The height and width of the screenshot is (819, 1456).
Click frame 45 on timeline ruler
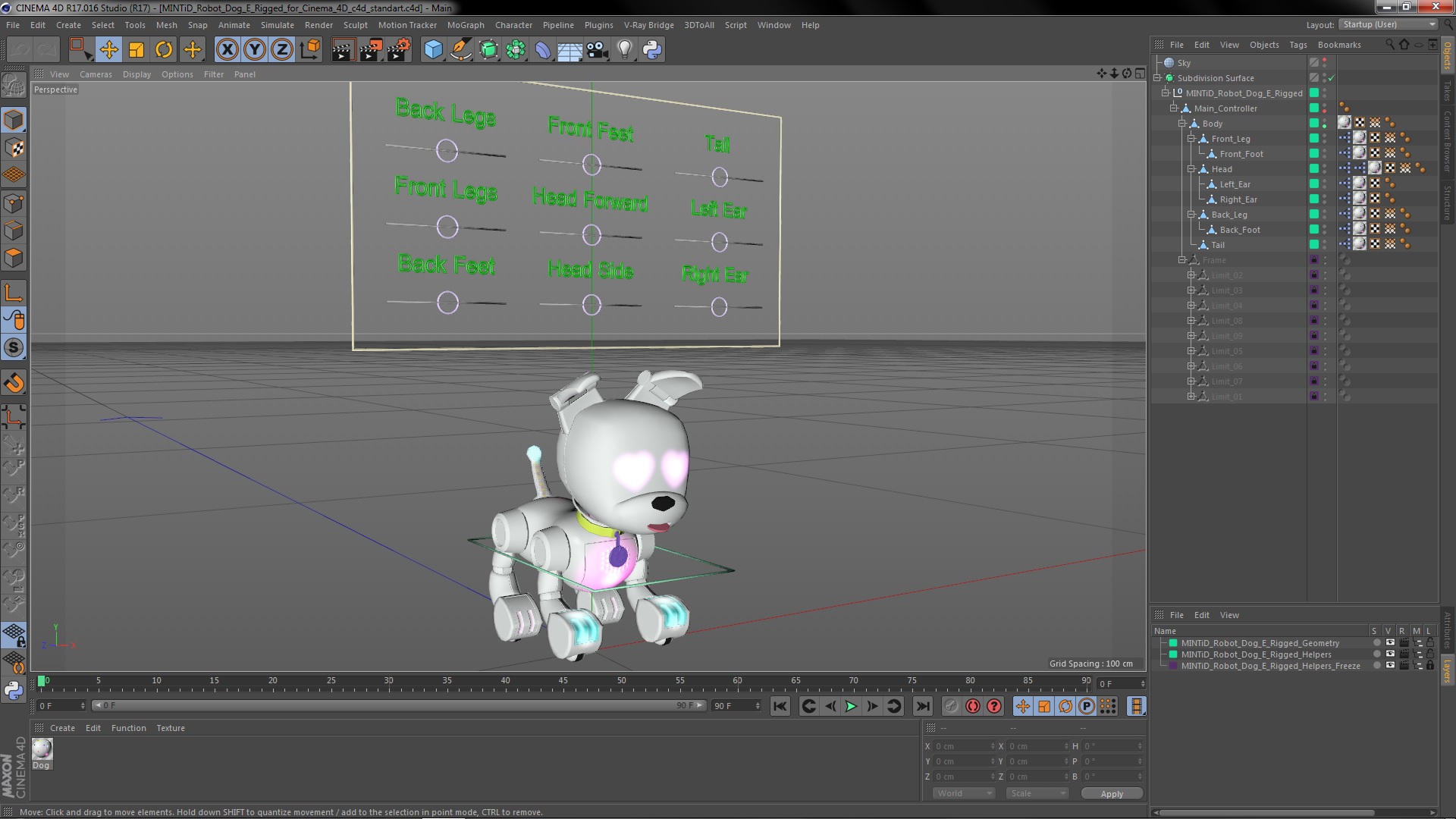tap(563, 682)
